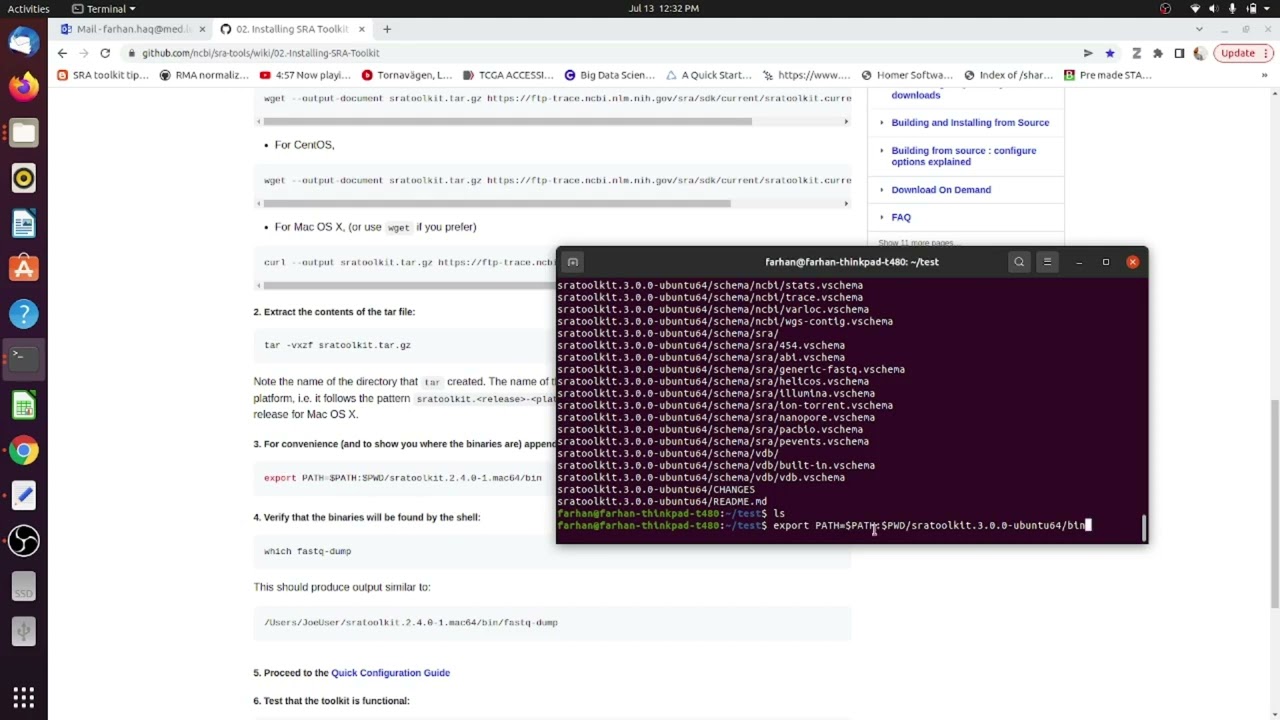This screenshot has width=1280, height=720.
Task: Close the Installing SRA Toolkit tab
Action: [360, 29]
